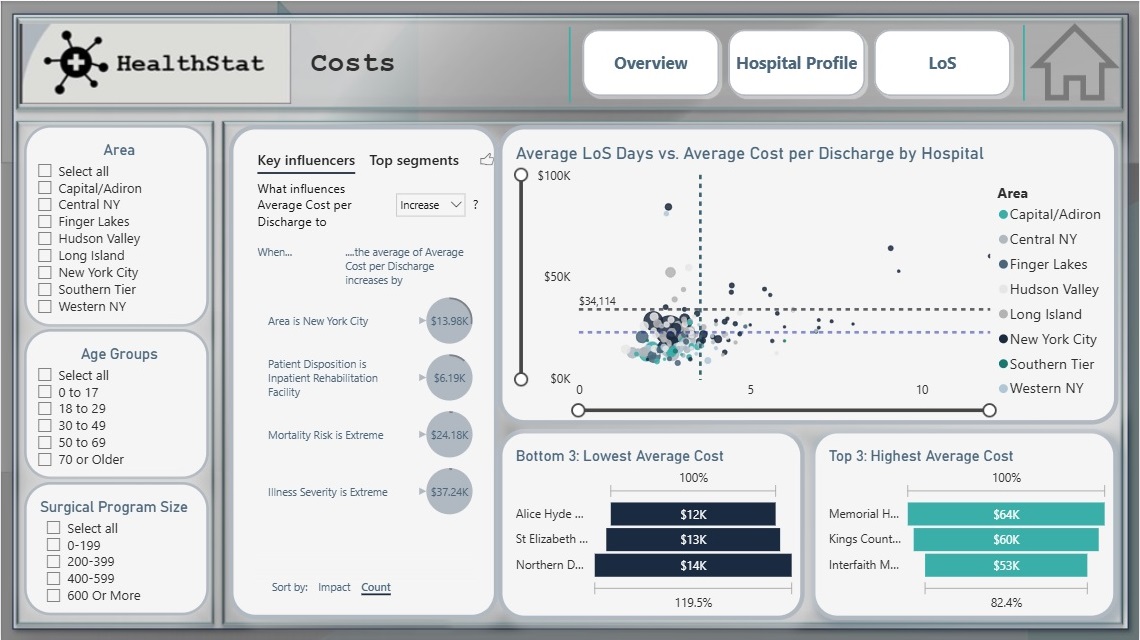Check Age Groups Select all checkbox
The width and height of the screenshot is (1140, 640).
(x=45, y=375)
